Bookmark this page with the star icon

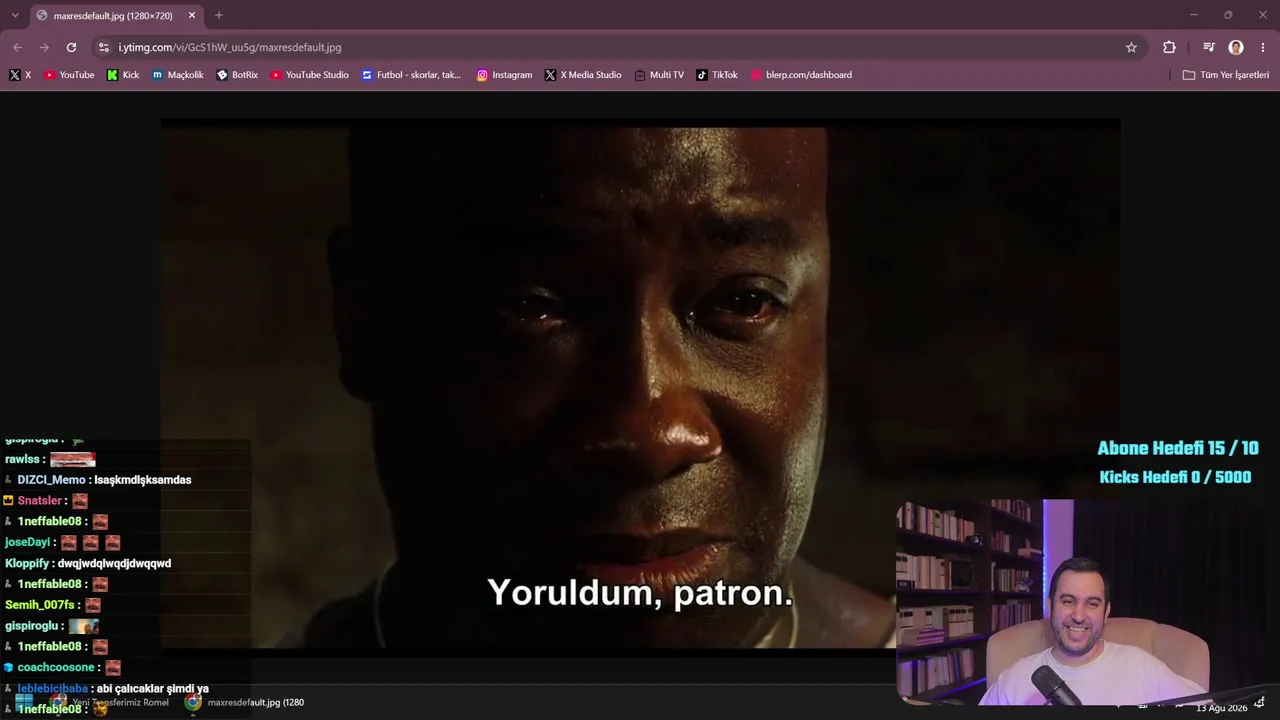(1131, 47)
